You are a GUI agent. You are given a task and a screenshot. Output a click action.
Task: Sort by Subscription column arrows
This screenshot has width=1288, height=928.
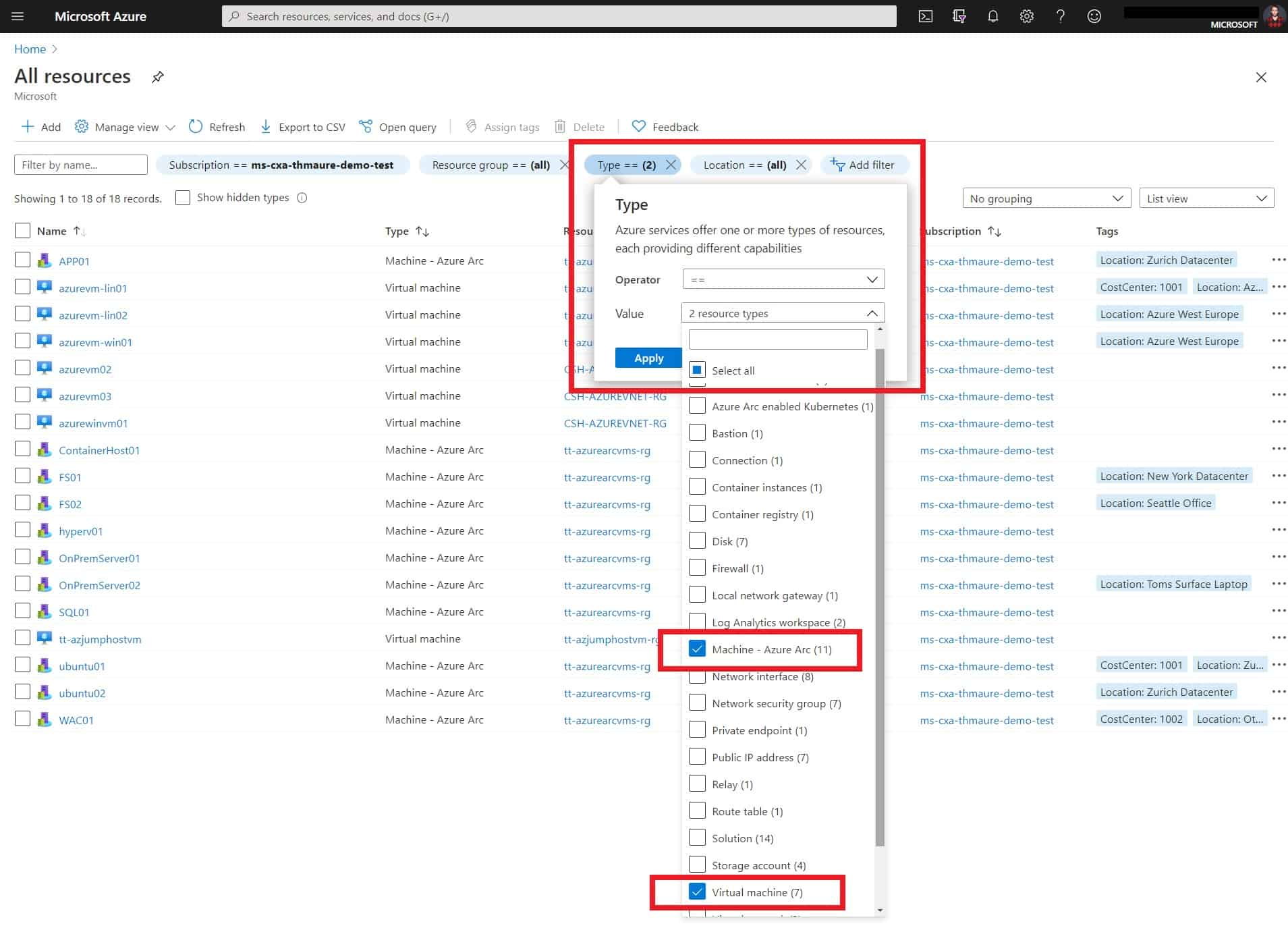coord(995,231)
